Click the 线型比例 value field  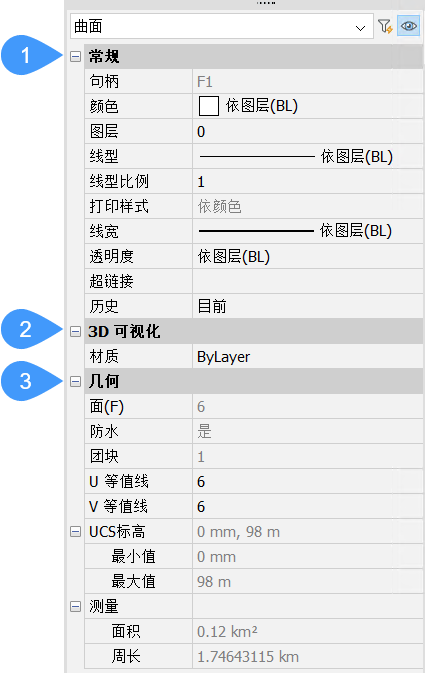click(308, 182)
